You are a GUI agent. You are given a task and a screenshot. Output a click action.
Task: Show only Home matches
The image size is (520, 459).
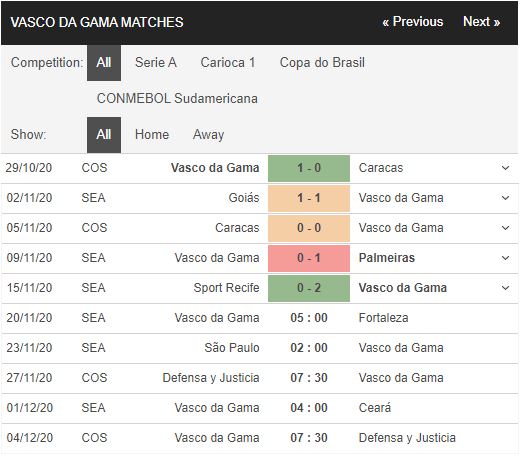pyautogui.click(x=152, y=135)
